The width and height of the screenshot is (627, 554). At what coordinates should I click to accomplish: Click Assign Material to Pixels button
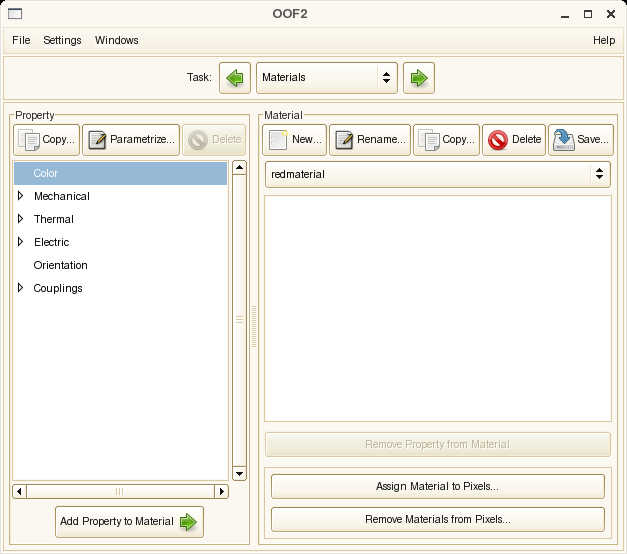(x=438, y=486)
